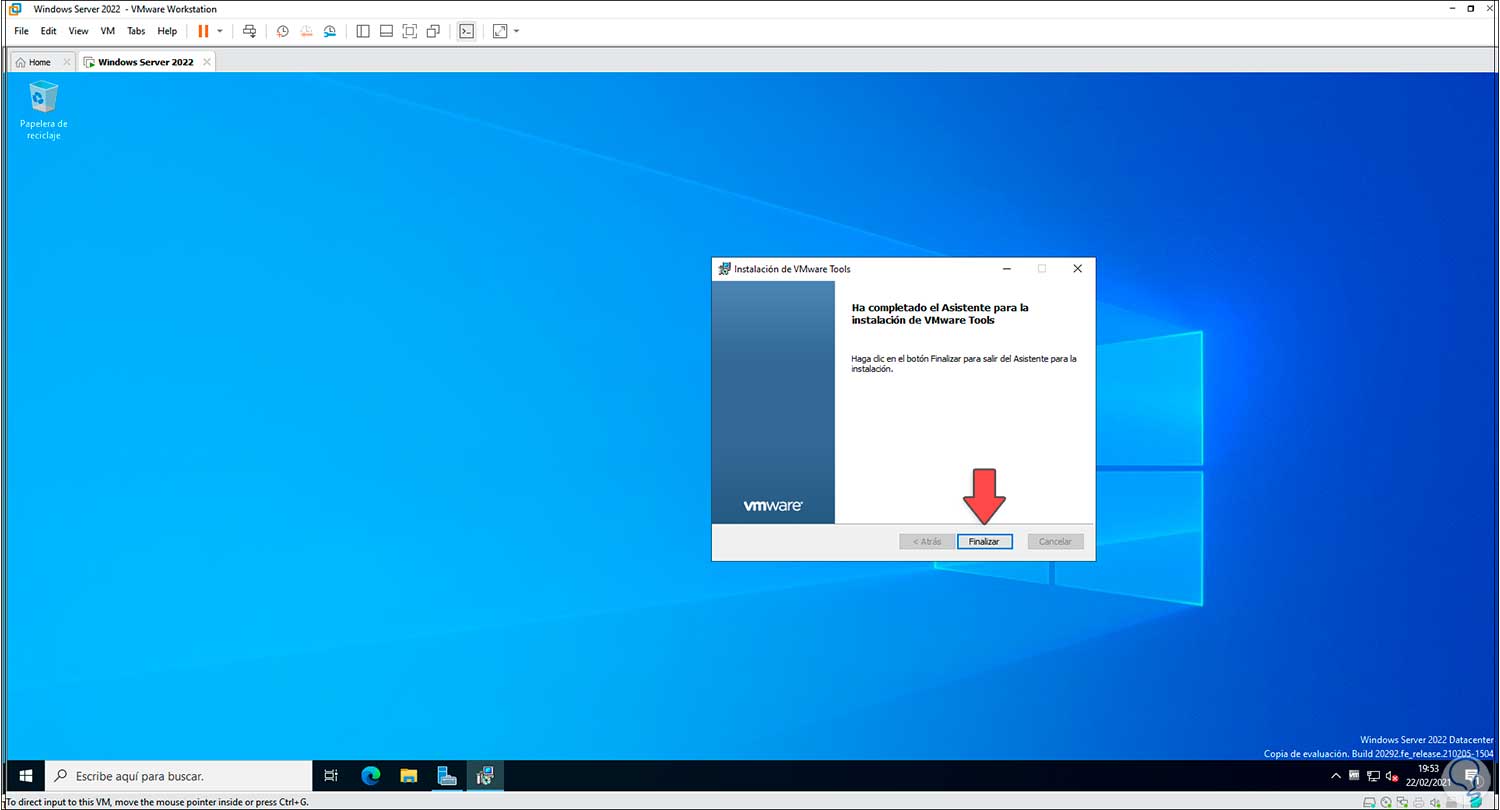This screenshot has height=810, width=1500.
Task: Enter full screen mode
Action: pos(410,31)
